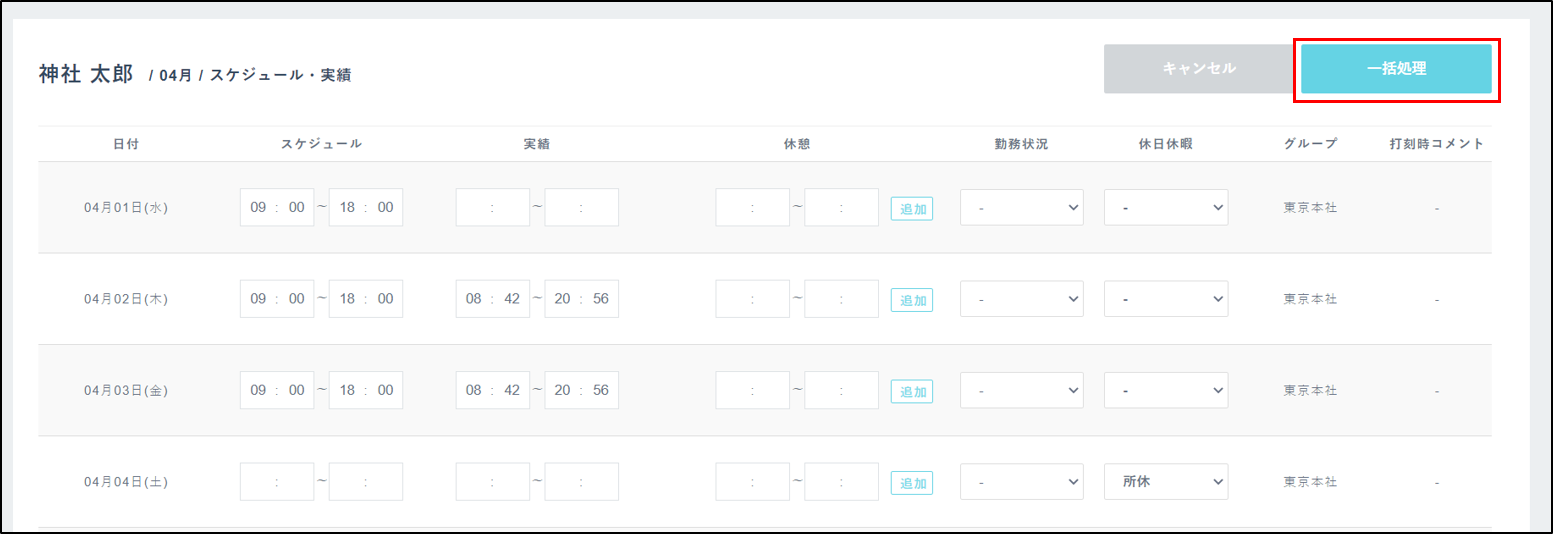Focus 休憩 end field on 04月02日
This screenshot has width=1553, height=534.
(842, 298)
